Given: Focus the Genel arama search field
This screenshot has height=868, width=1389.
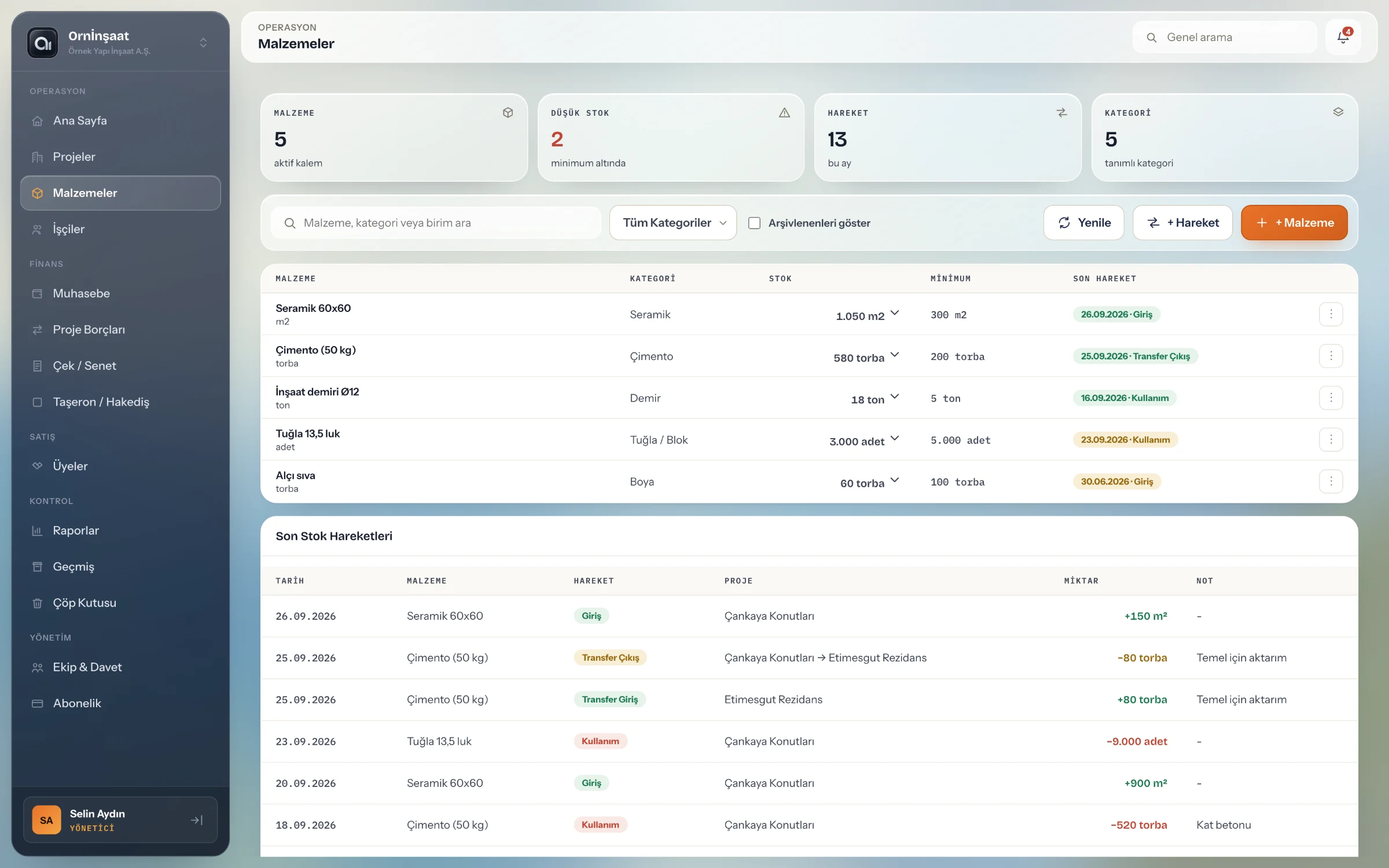Looking at the screenshot, I should [1225, 38].
